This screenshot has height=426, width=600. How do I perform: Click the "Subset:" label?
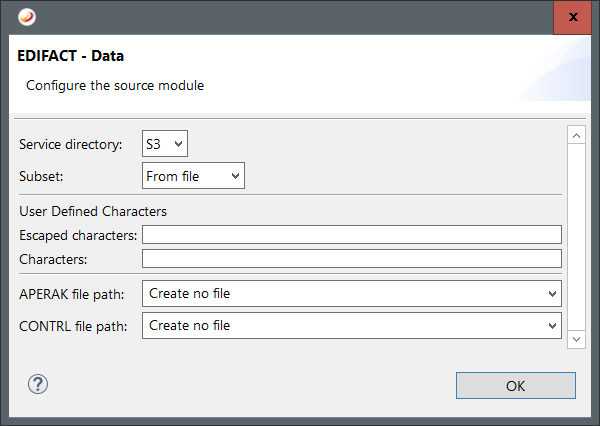[42, 176]
